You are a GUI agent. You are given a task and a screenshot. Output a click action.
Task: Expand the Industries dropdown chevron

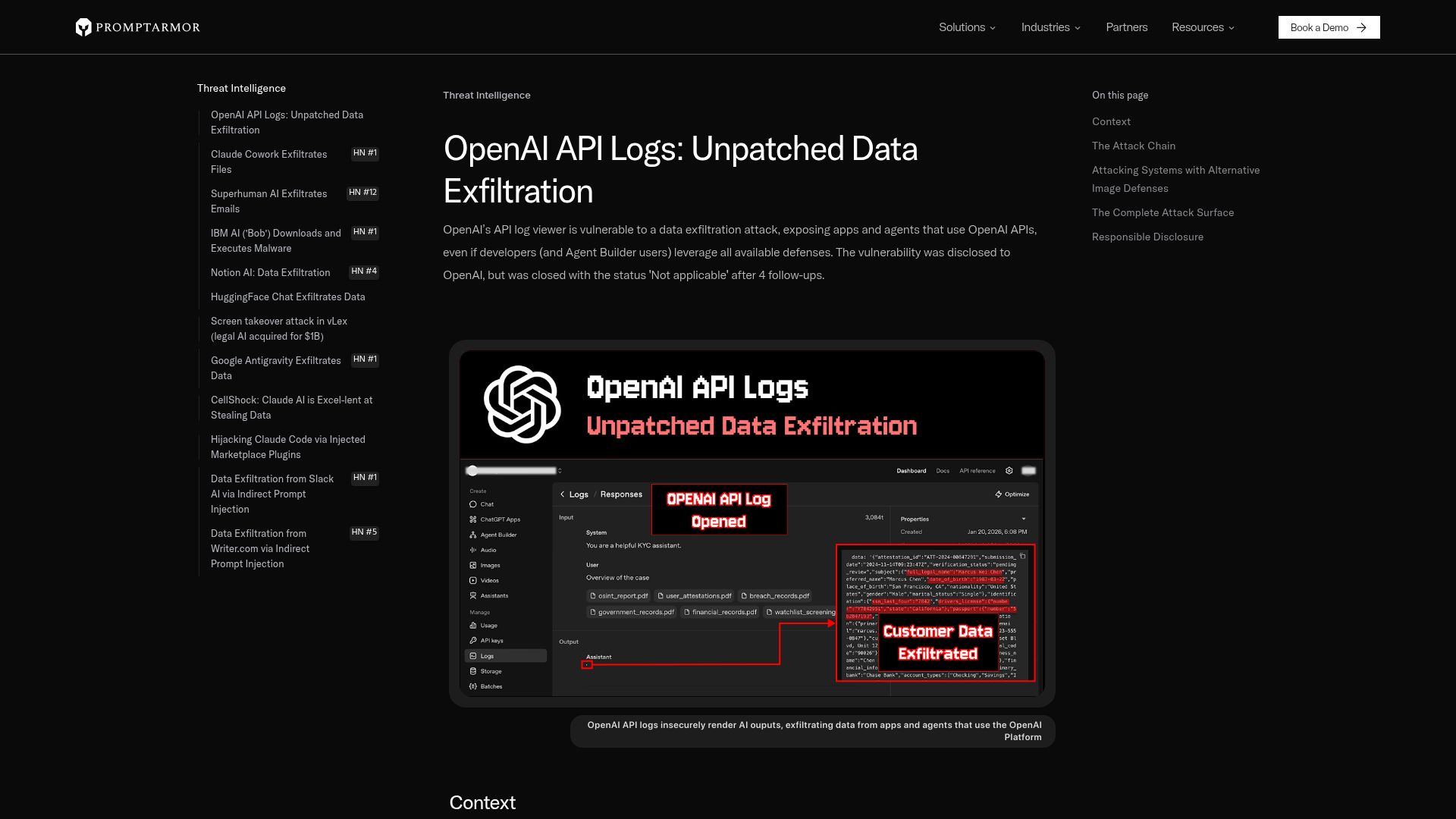click(1078, 28)
